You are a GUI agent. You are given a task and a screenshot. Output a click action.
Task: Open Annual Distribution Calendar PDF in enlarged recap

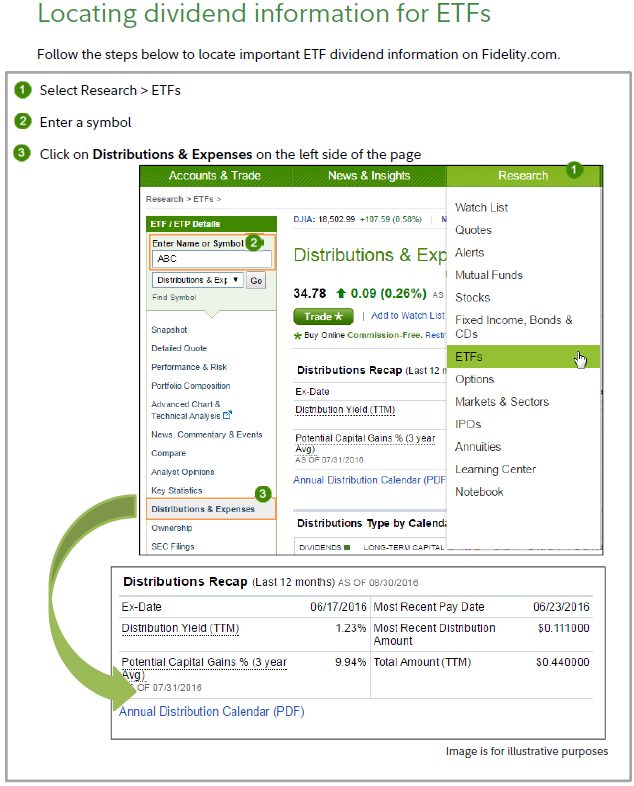coord(211,712)
